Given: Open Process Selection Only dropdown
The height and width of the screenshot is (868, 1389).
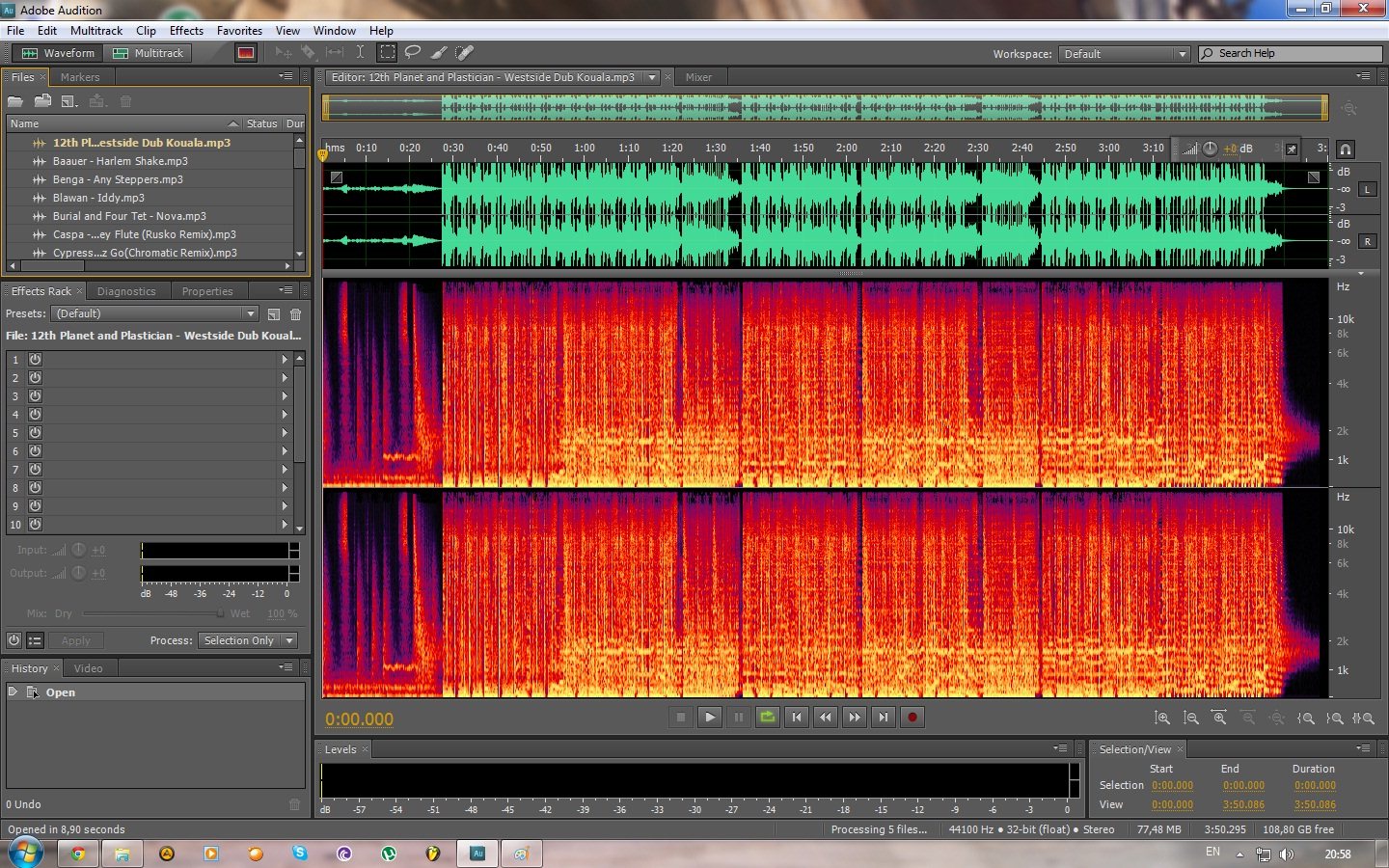Looking at the screenshot, I should (x=247, y=640).
